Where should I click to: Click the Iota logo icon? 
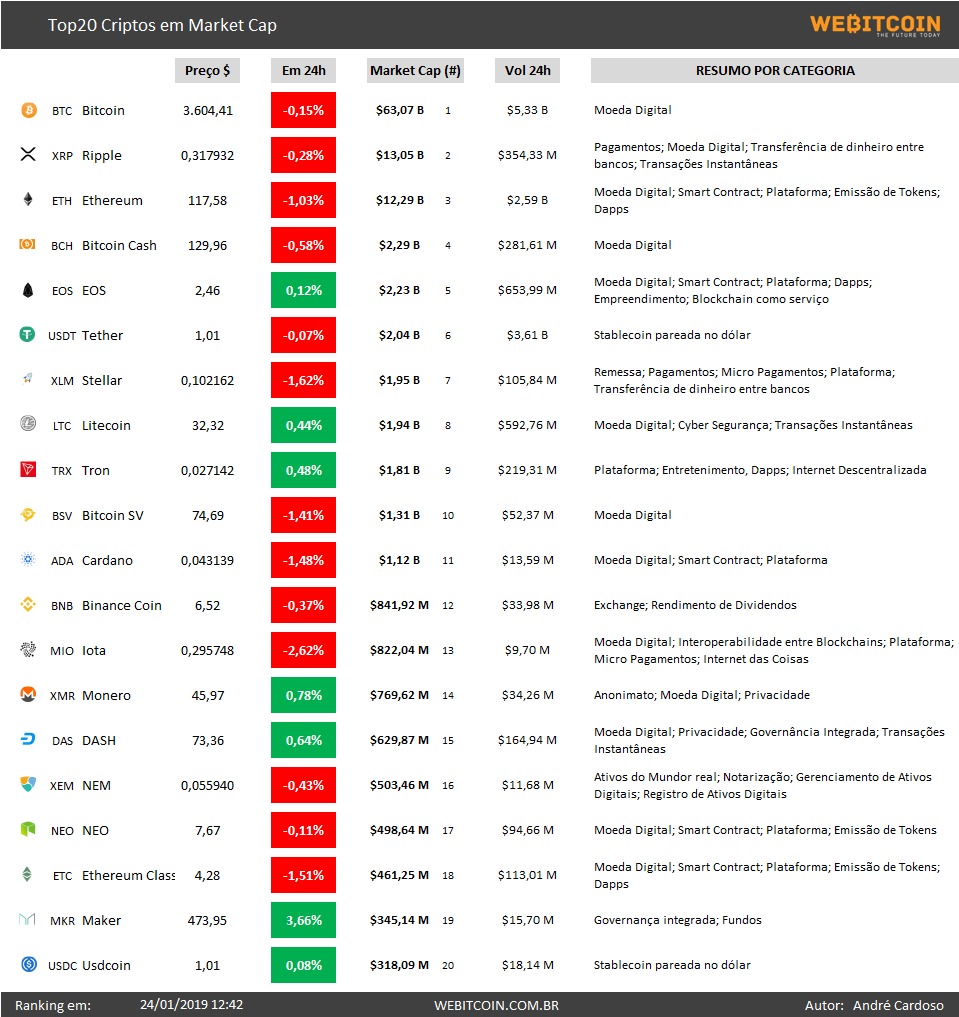pyautogui.click(x=28, y=649)
